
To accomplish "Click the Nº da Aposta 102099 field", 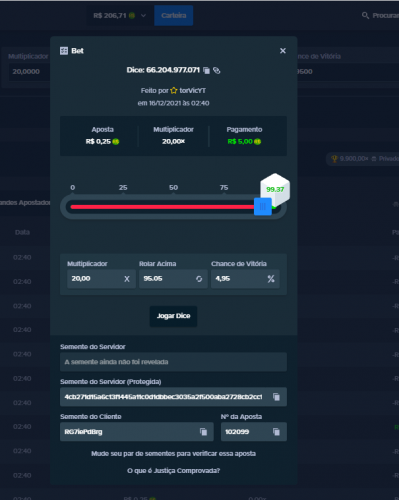I will point(254,432).
